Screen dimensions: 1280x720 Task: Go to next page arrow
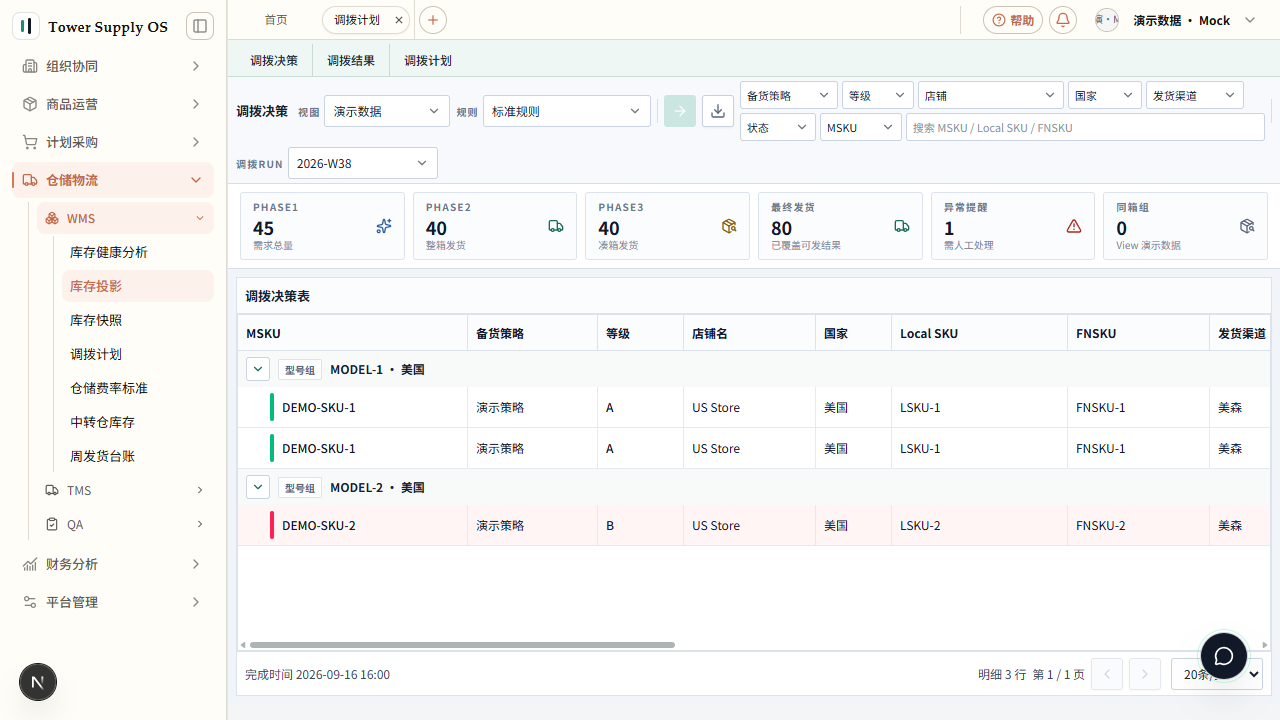(x=1145, y=674)
